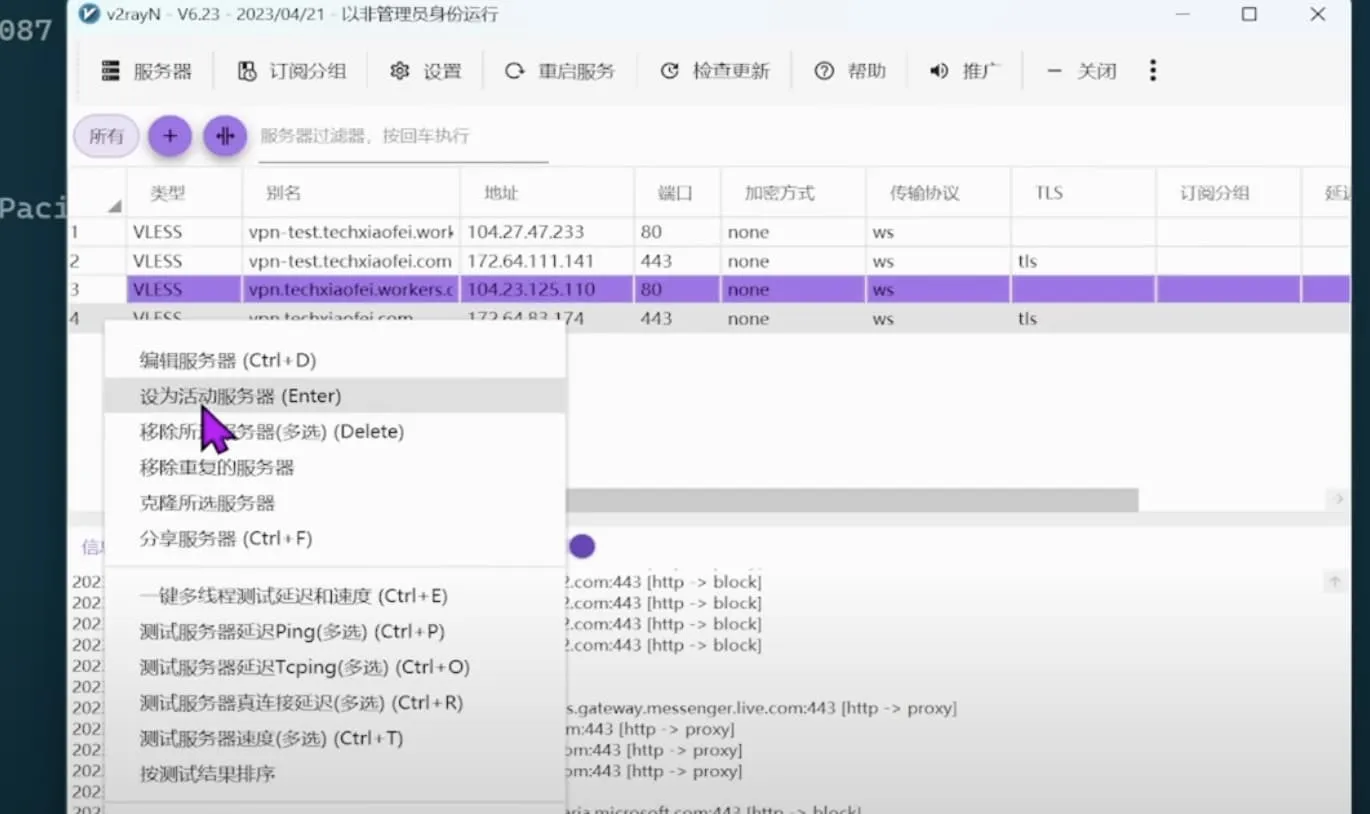Click 克隆所选服务器 in the context menu
The width and height of the screenshot is (1370, 814).
[x=207, y=503]
